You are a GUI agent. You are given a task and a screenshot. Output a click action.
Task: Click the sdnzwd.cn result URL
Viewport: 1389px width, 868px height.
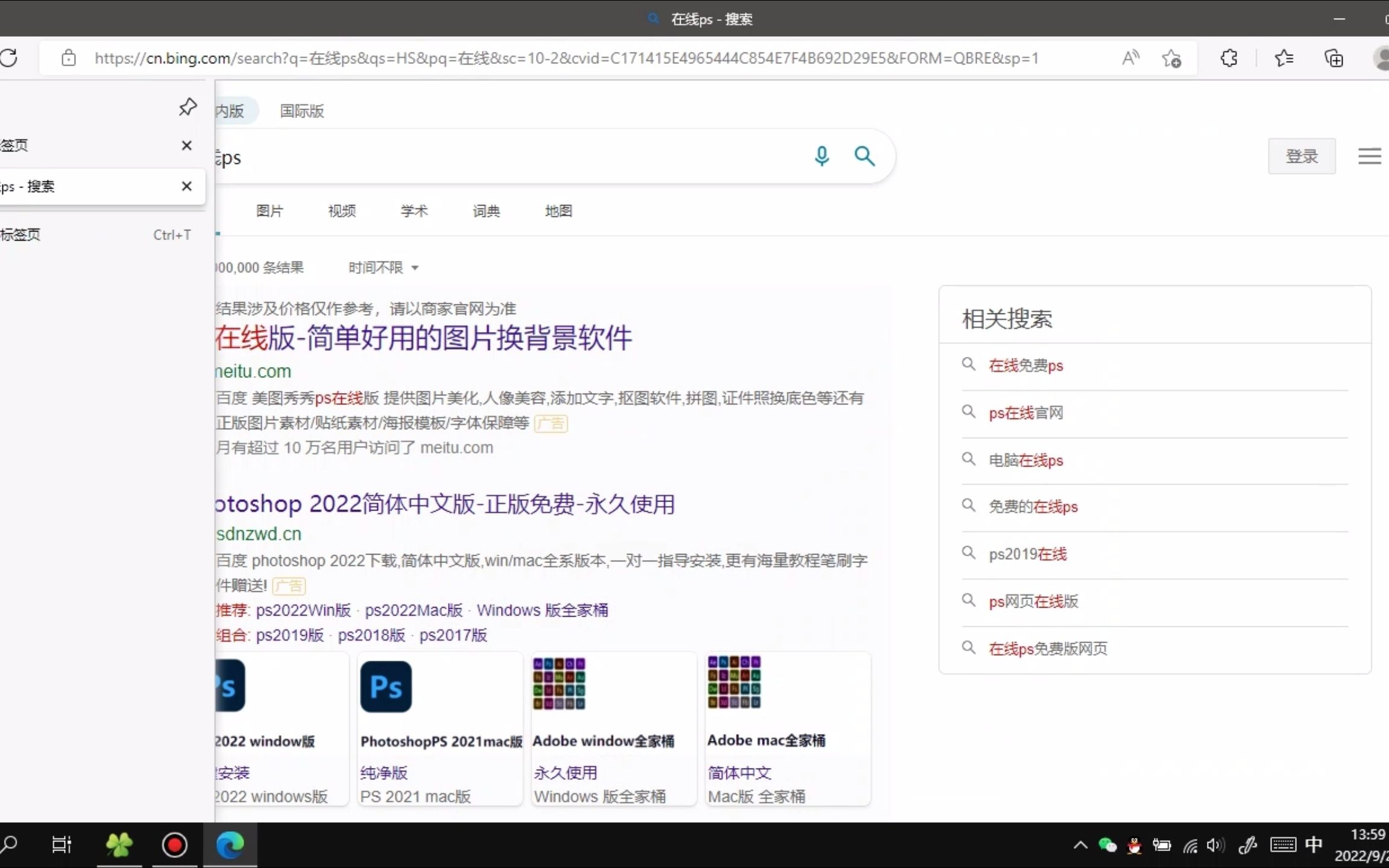point(259,534)
